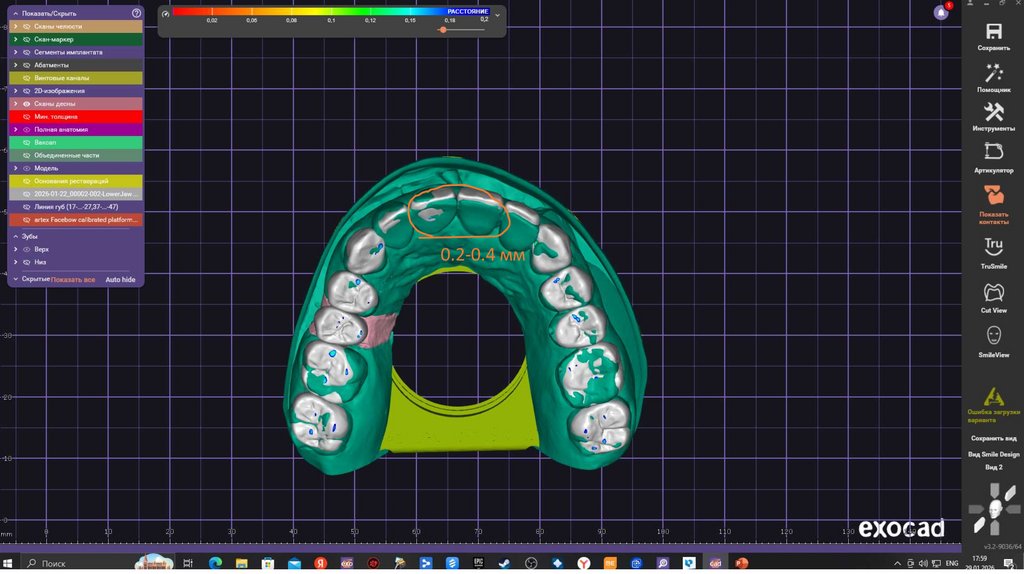
Task: Click the help question mark in Показать/Скрыть
Action: point(136,13)
